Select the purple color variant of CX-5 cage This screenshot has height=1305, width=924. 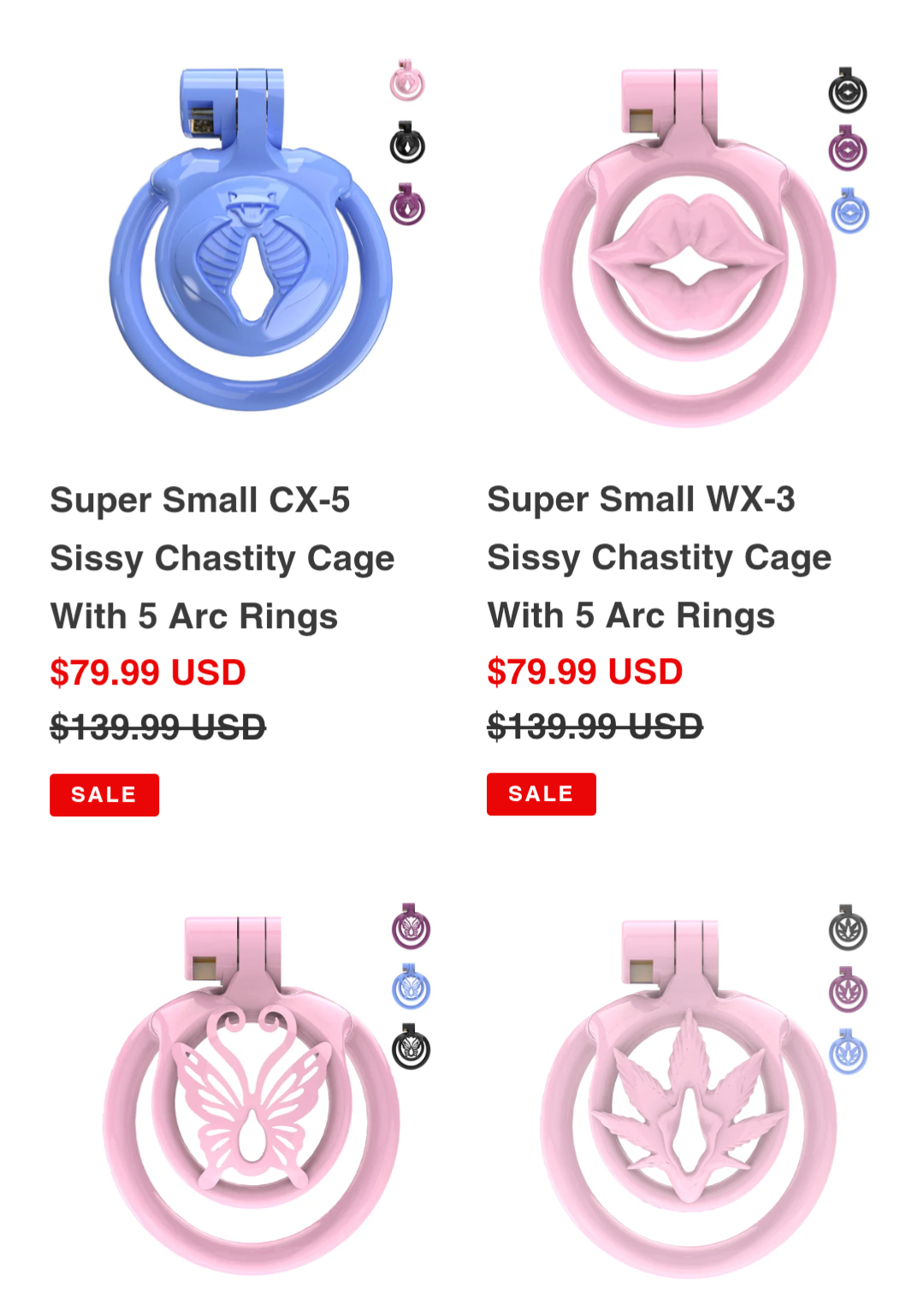[407, 204]
